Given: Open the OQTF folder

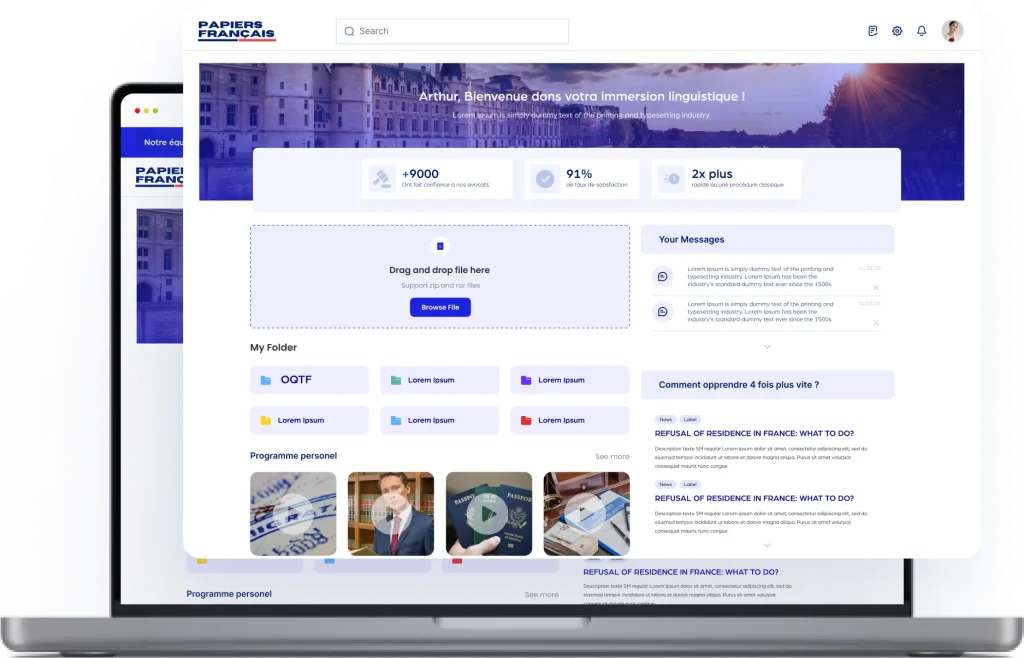Looking at the screenshot, I should (309, 380).
